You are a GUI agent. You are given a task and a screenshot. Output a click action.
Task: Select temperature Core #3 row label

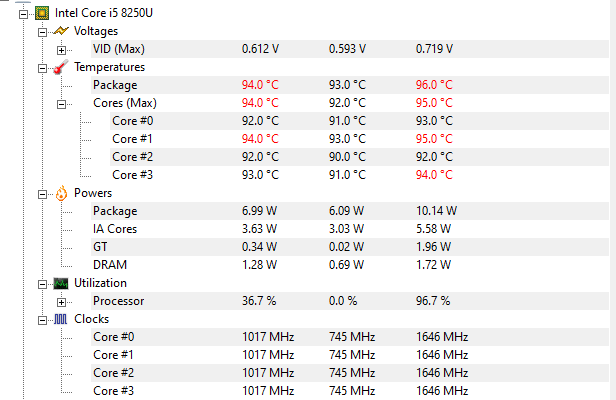point(133,175)
